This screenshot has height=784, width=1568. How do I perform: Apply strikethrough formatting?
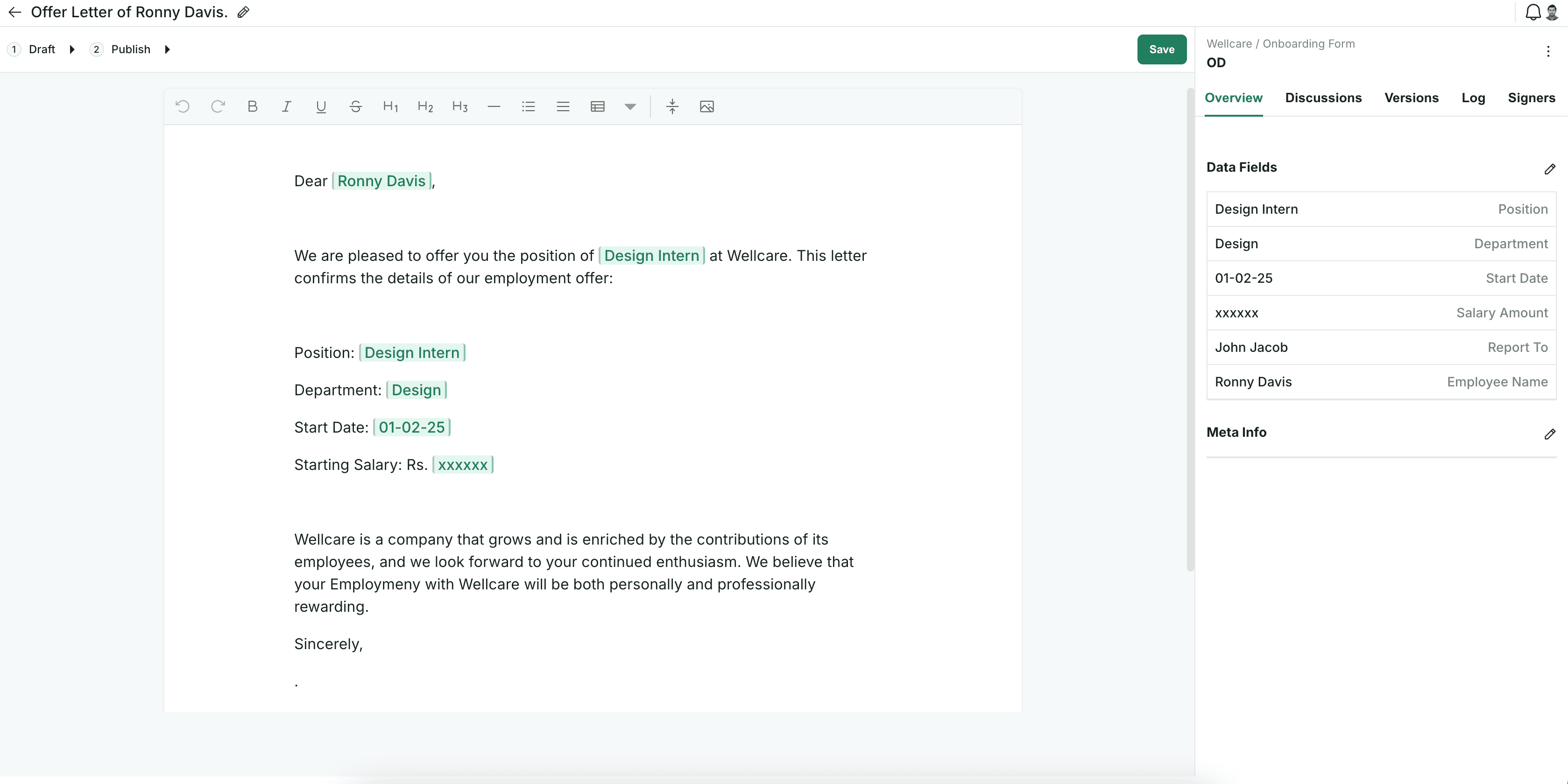tap(356, 106)
